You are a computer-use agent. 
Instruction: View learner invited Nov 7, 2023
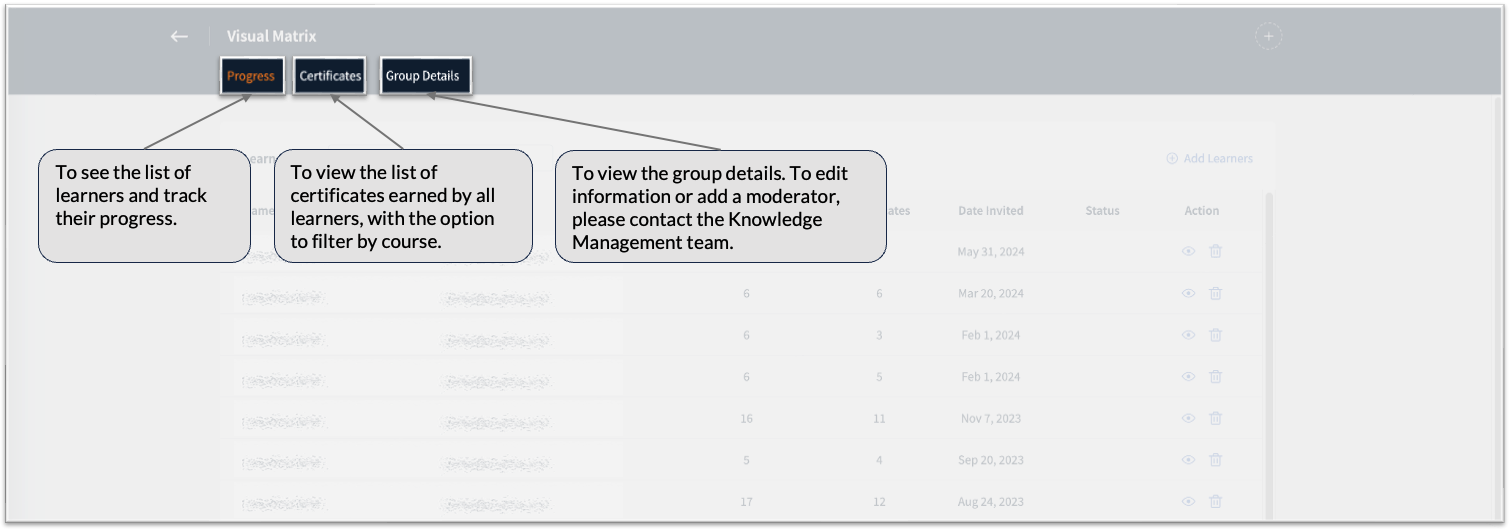[1188, 419]
